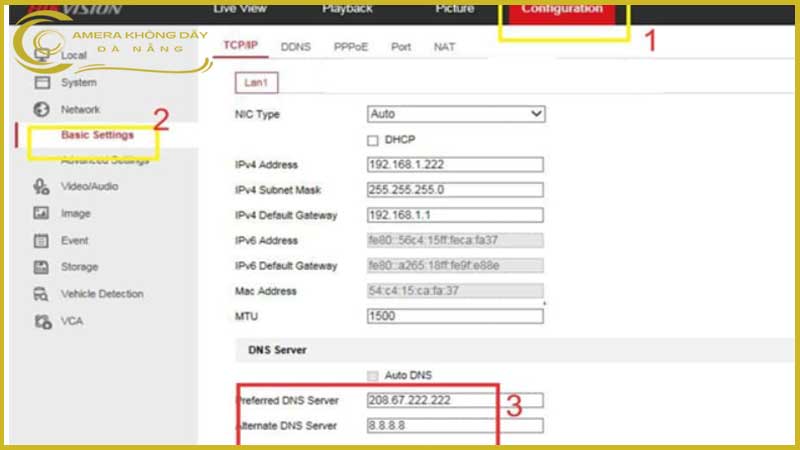
Task: Click the System window icon
Action: [42, 82]
